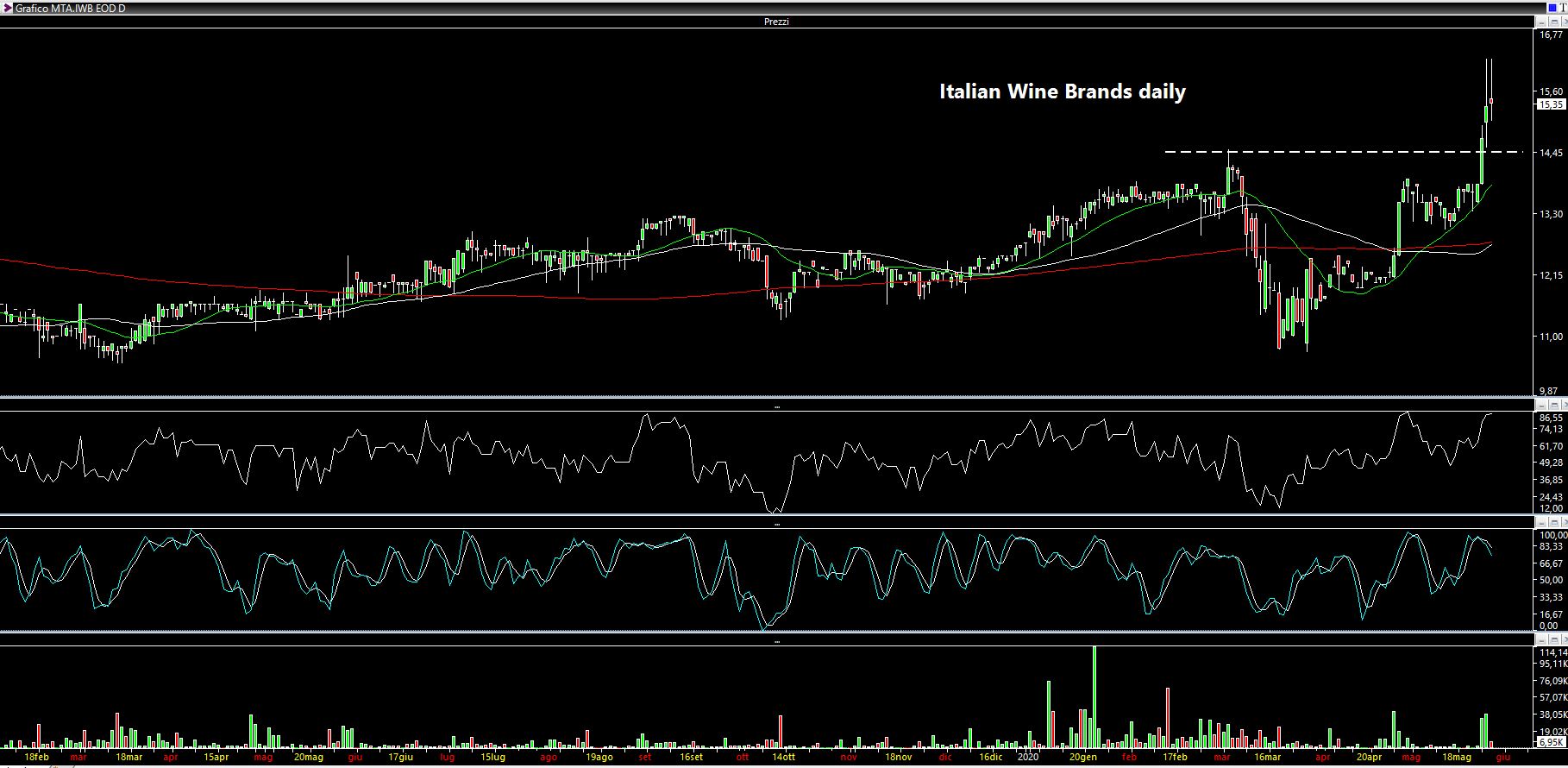Click the 19,02K volume scale value

1553,731
